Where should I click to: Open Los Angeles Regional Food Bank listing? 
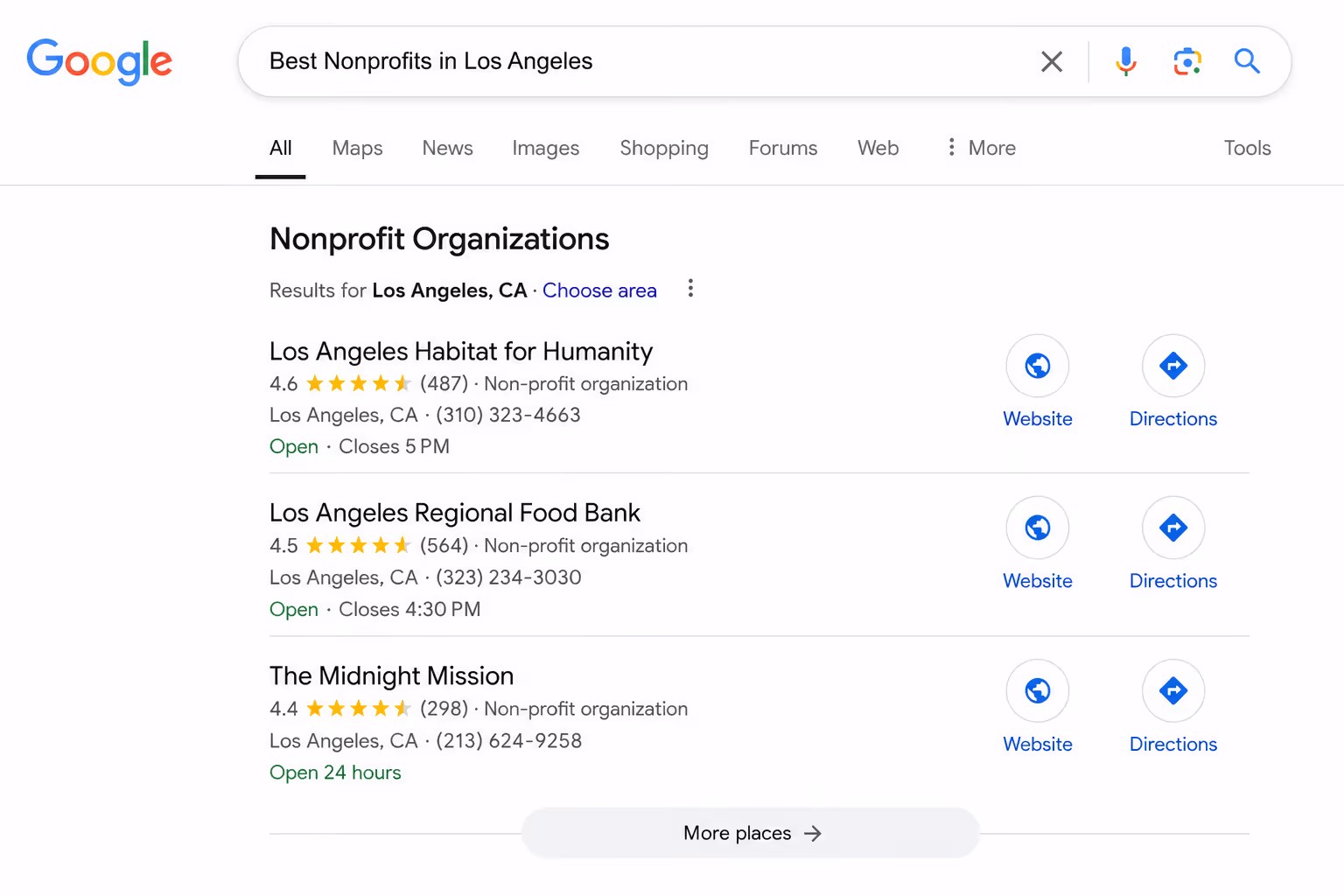click(455, 513)
